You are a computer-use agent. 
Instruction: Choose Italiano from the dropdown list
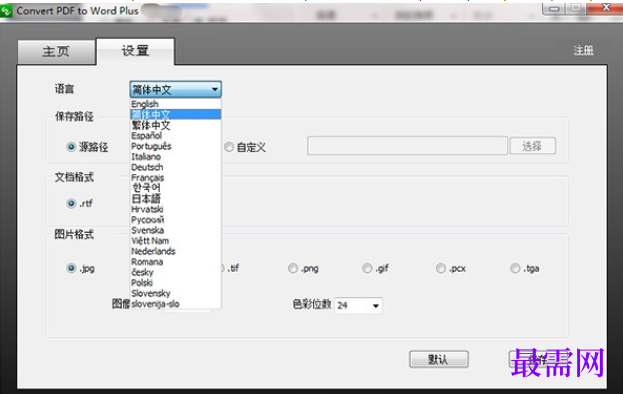pyautogui.click(x=176, y=156)
